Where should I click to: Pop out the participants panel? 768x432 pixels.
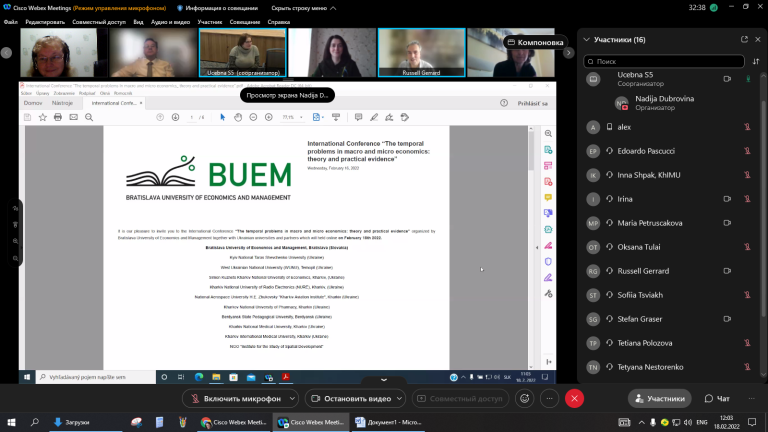click(744, 40)
